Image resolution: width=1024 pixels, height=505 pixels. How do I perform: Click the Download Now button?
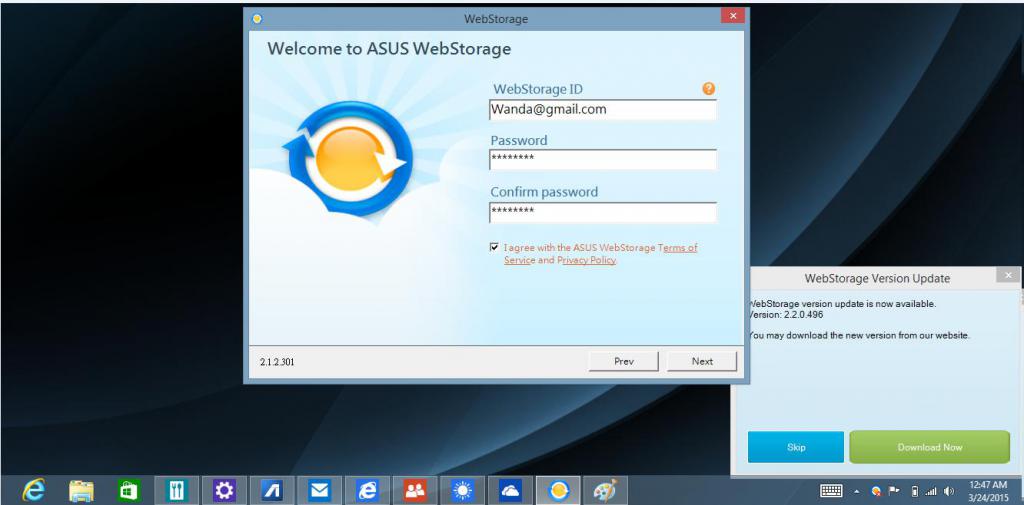(929, 448)
